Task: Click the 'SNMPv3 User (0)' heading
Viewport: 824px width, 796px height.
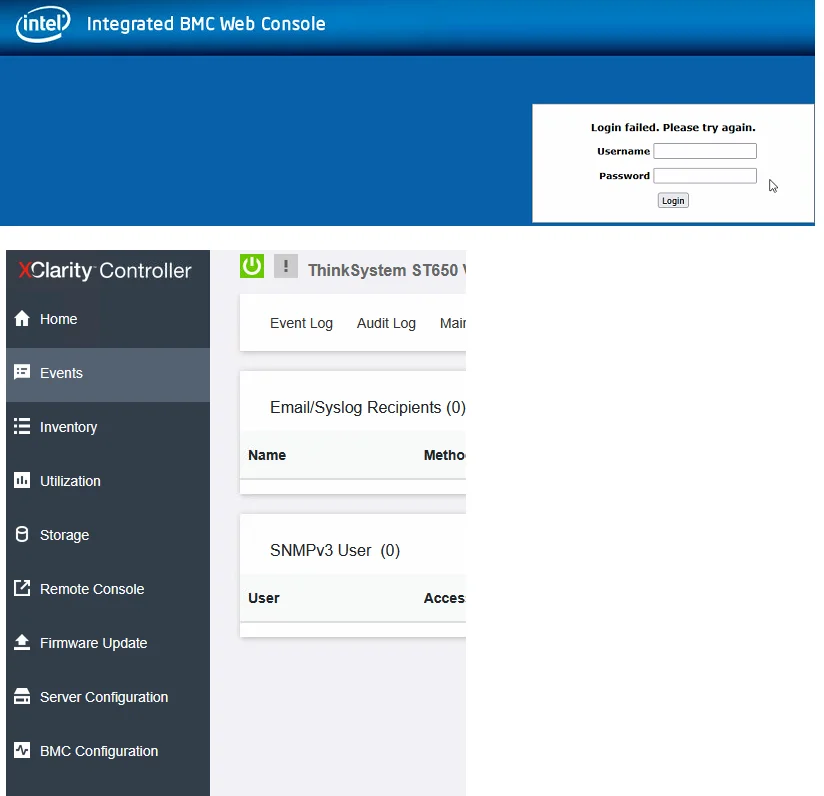Action: click(335, 551)
